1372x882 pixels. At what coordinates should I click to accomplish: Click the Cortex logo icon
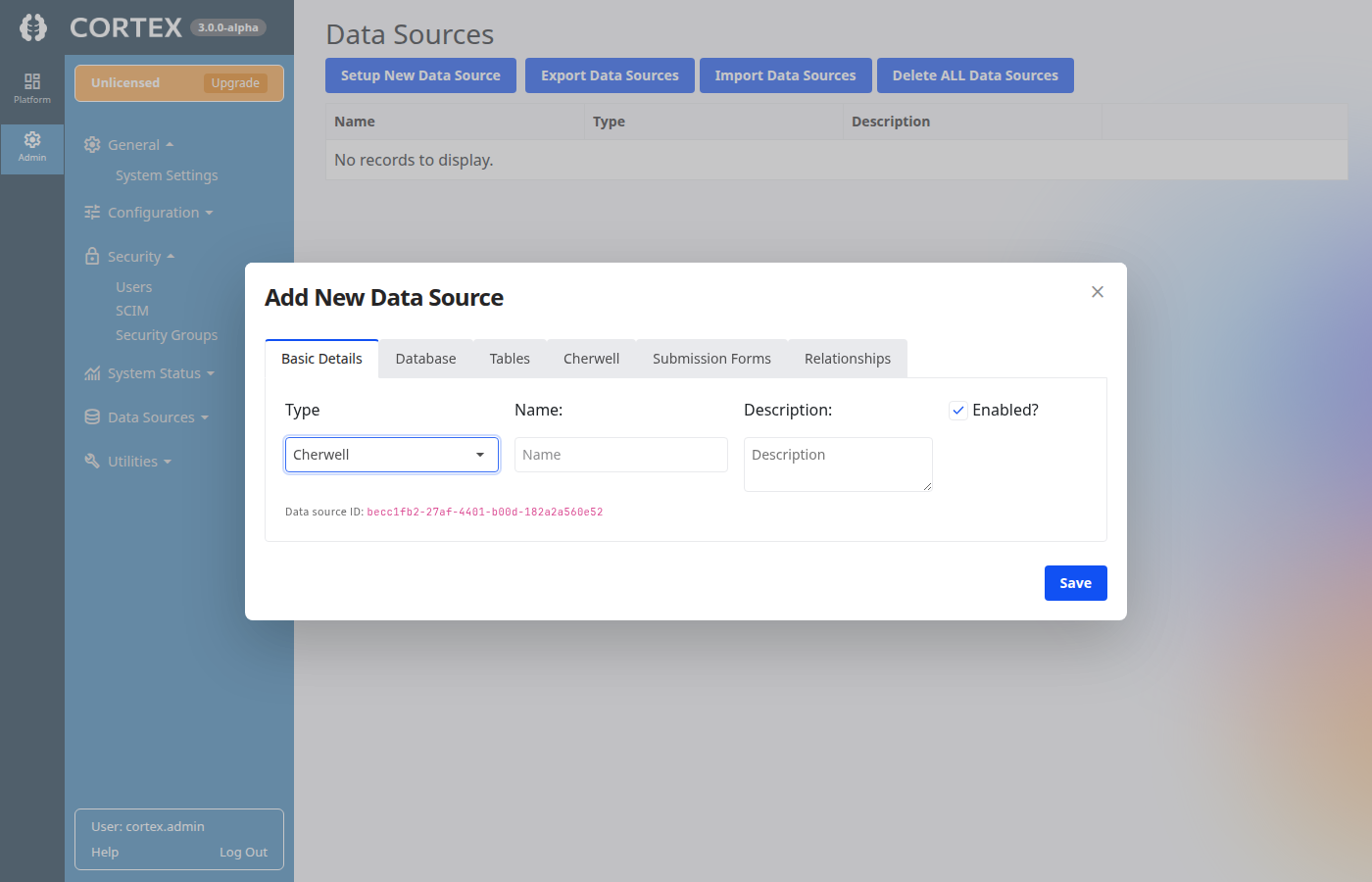[32, 26]
